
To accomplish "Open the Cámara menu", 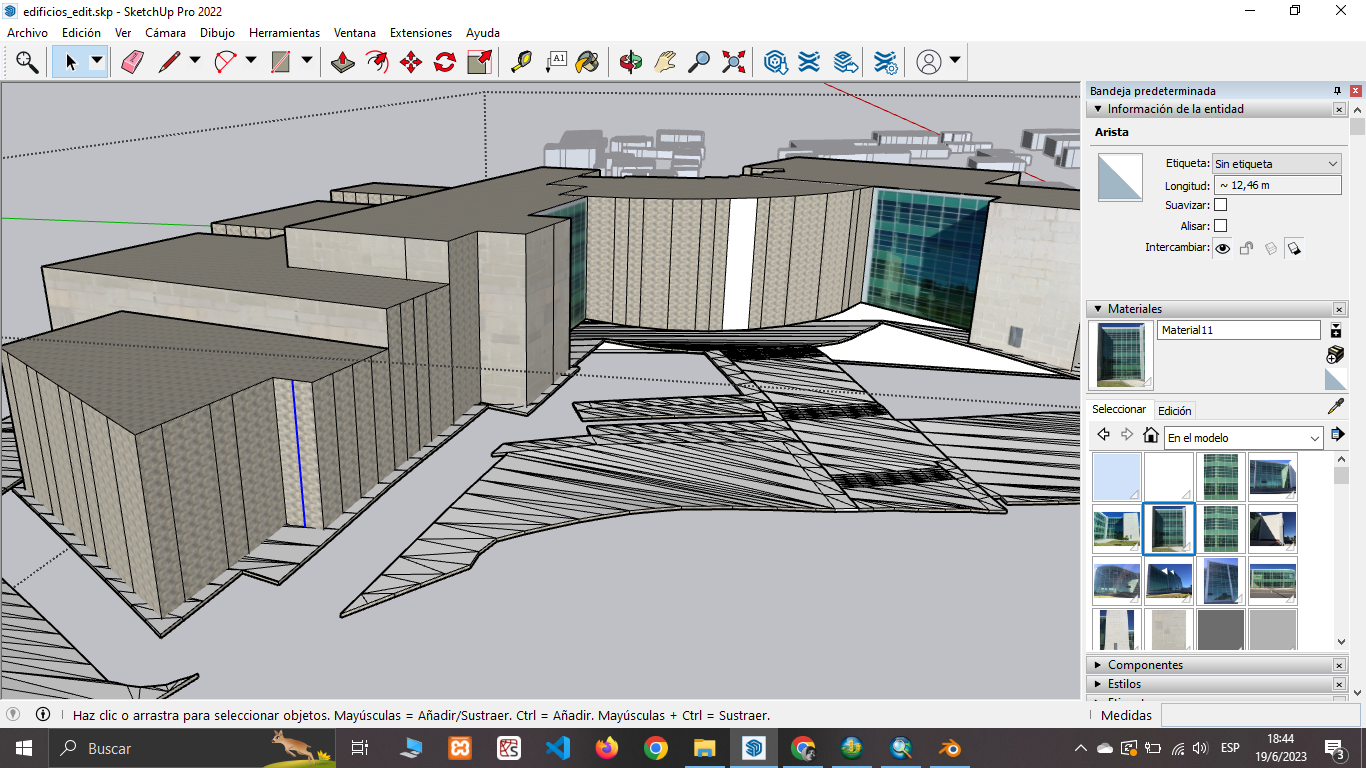I will (165, 33).
